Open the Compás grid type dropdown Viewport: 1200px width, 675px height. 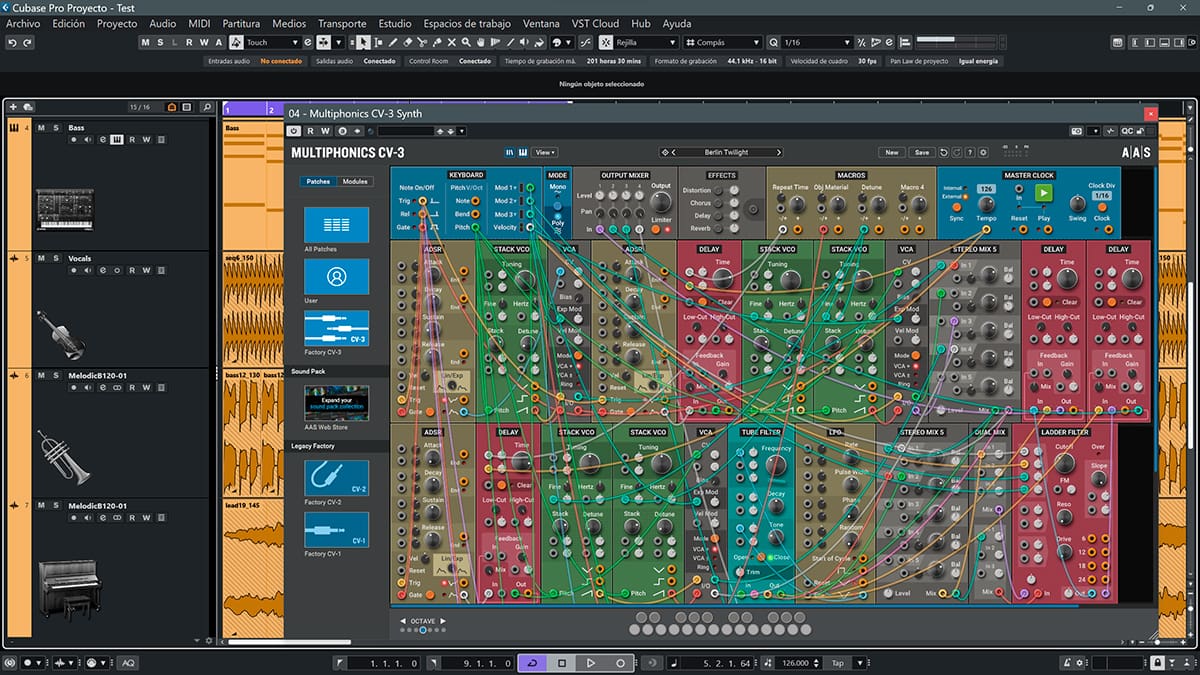723,43
